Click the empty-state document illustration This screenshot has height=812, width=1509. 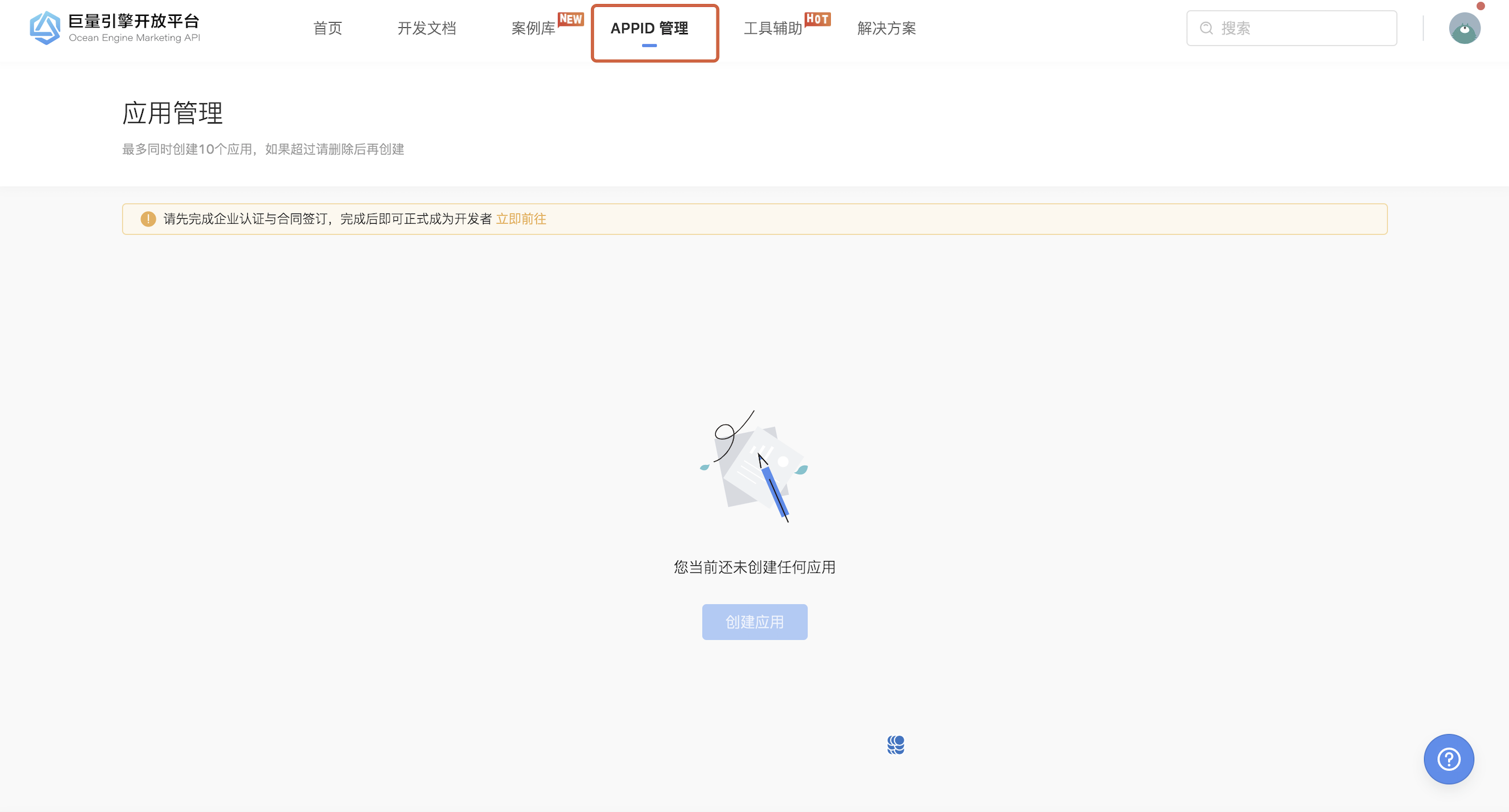pyautogui.click(x=755, y=466)
